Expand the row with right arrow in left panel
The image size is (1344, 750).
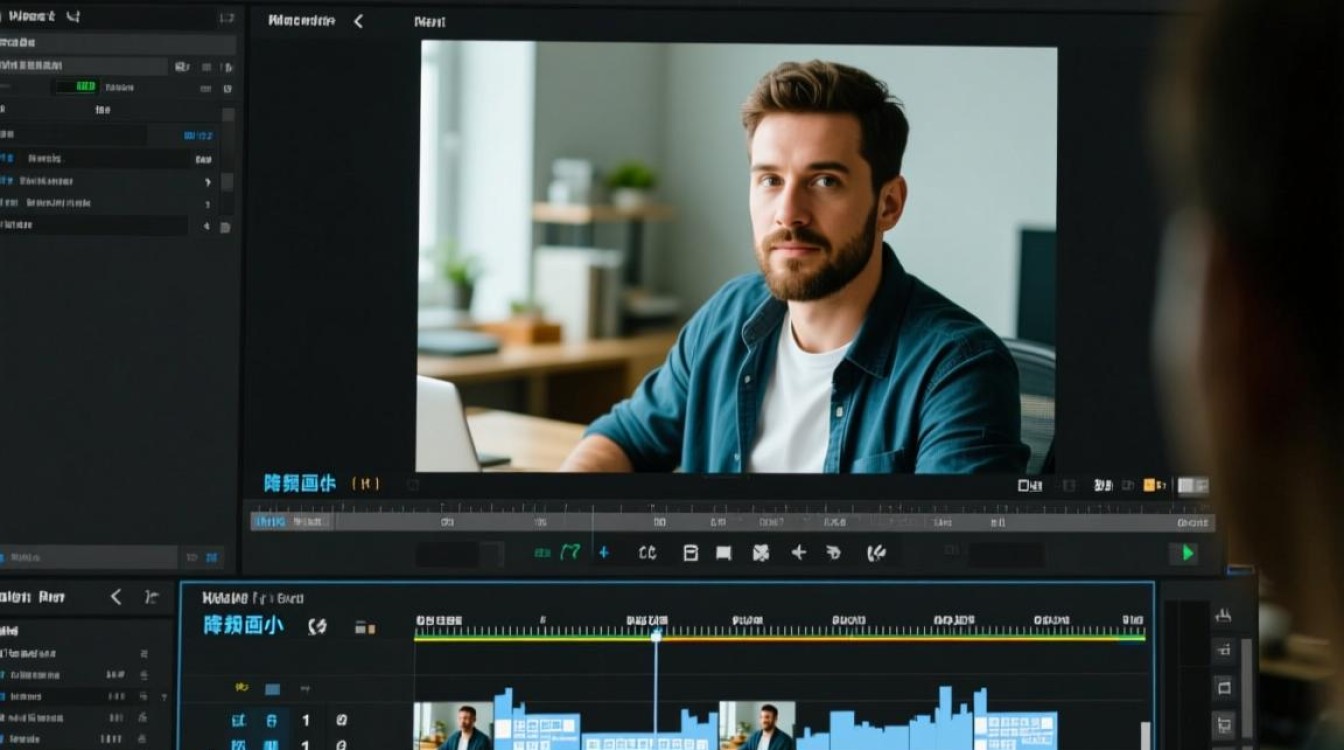click(207, 182)
